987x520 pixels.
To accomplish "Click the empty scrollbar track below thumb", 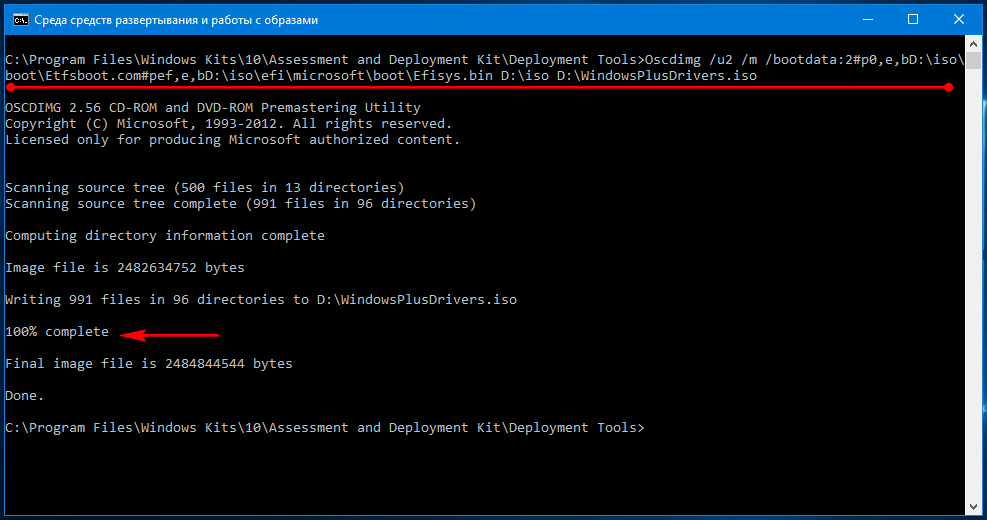I will point(973,283).
